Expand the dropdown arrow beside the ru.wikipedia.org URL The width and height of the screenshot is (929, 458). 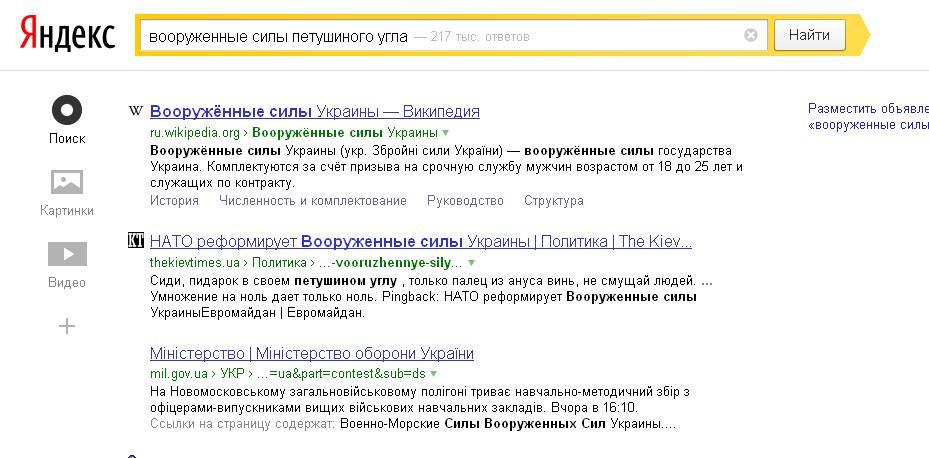click(x=446, y=133)
